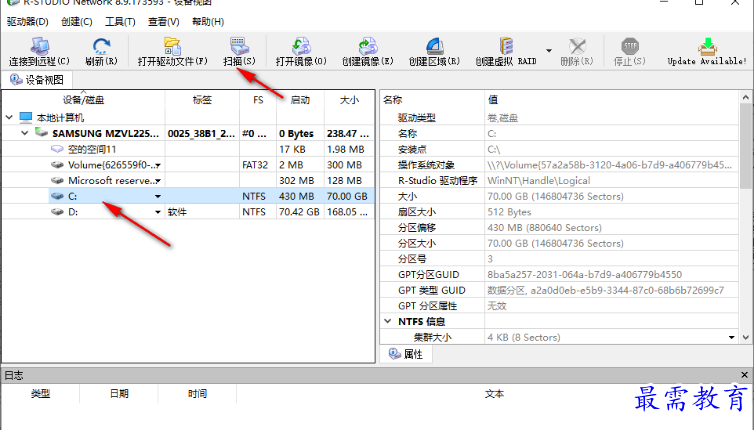Click the 文本 log column header
Viewport: 756px width, 430px height.
(494, 394)
